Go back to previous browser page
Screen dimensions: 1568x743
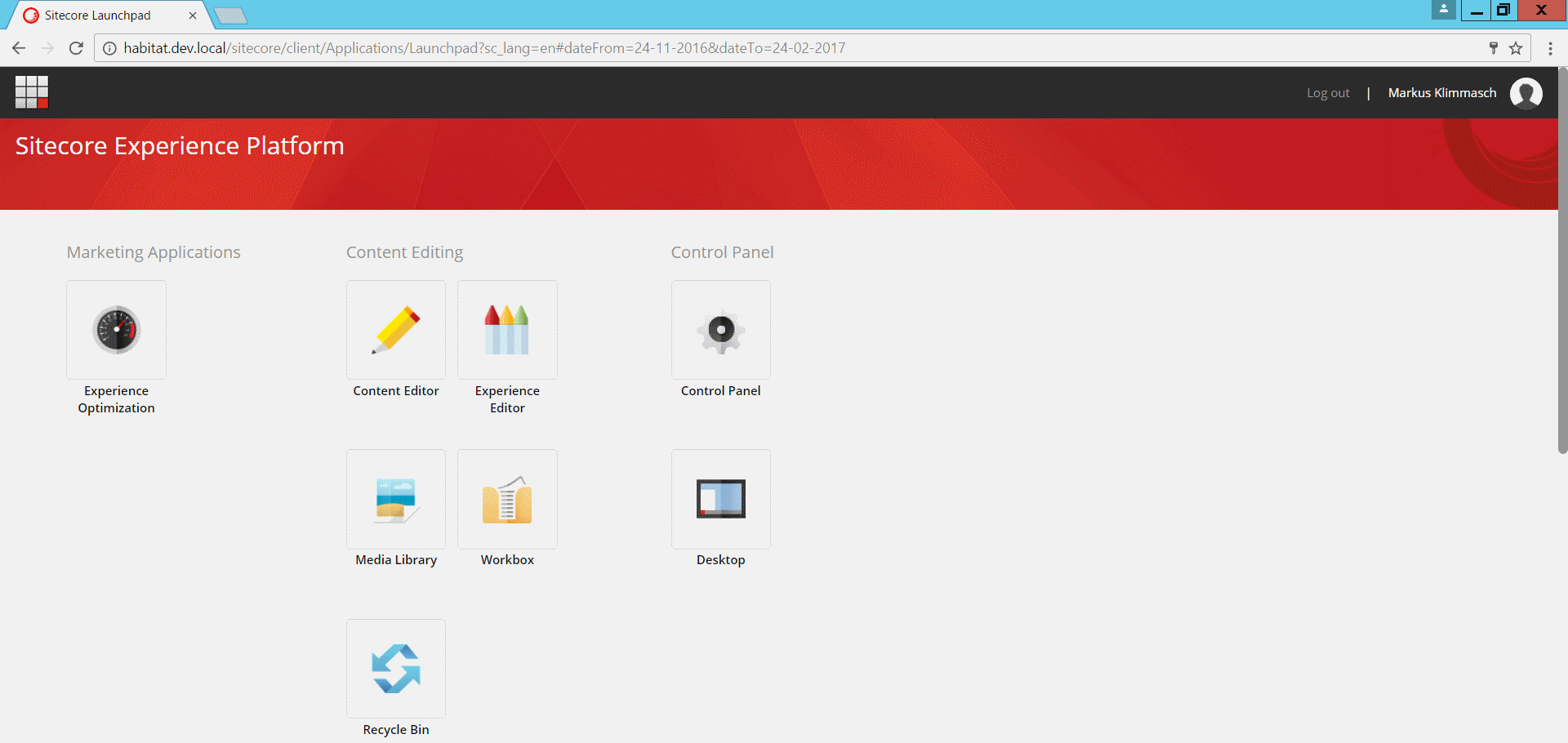point(19,48)
